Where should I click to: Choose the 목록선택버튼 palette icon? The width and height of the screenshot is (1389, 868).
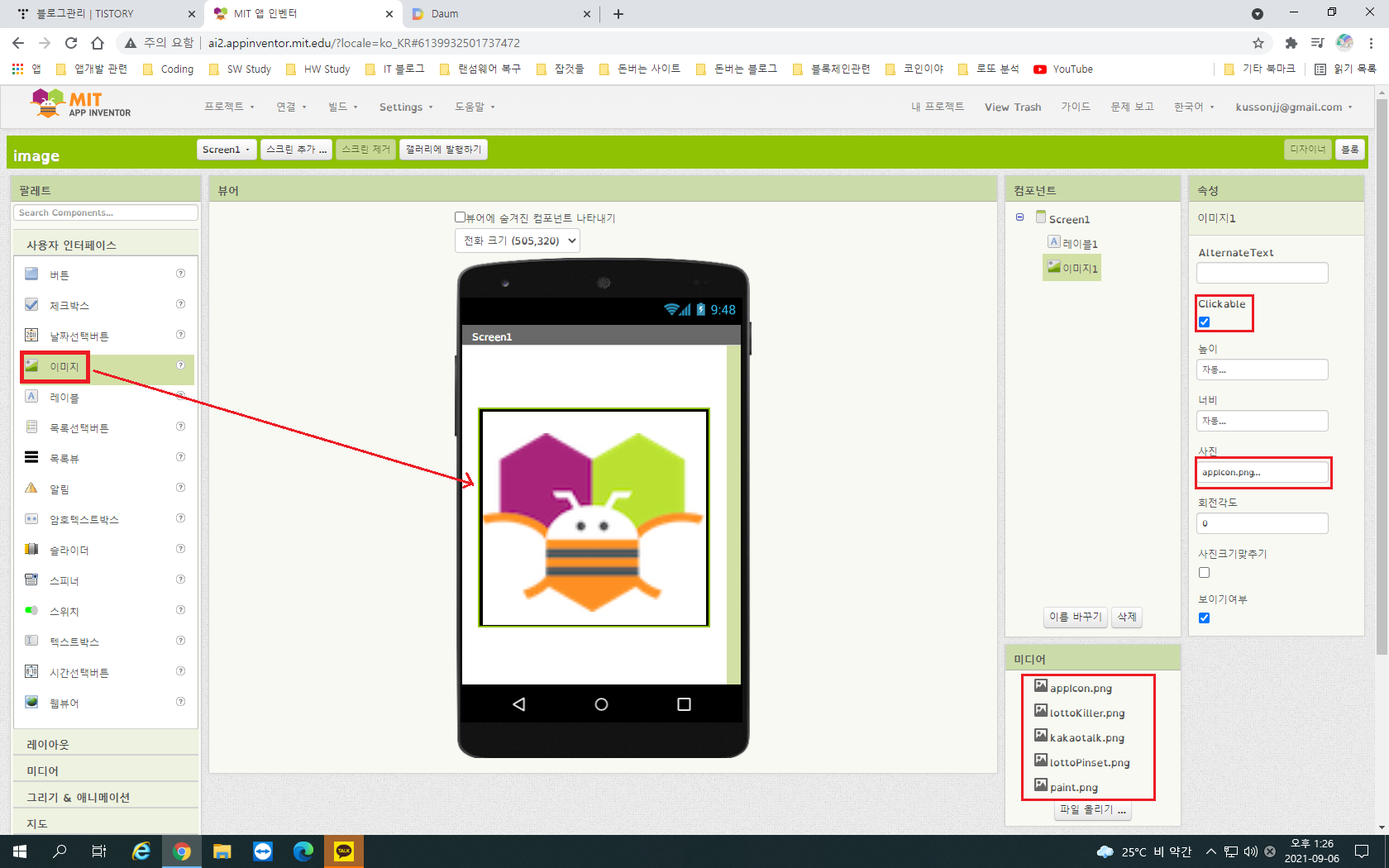[x=31, y=427]
